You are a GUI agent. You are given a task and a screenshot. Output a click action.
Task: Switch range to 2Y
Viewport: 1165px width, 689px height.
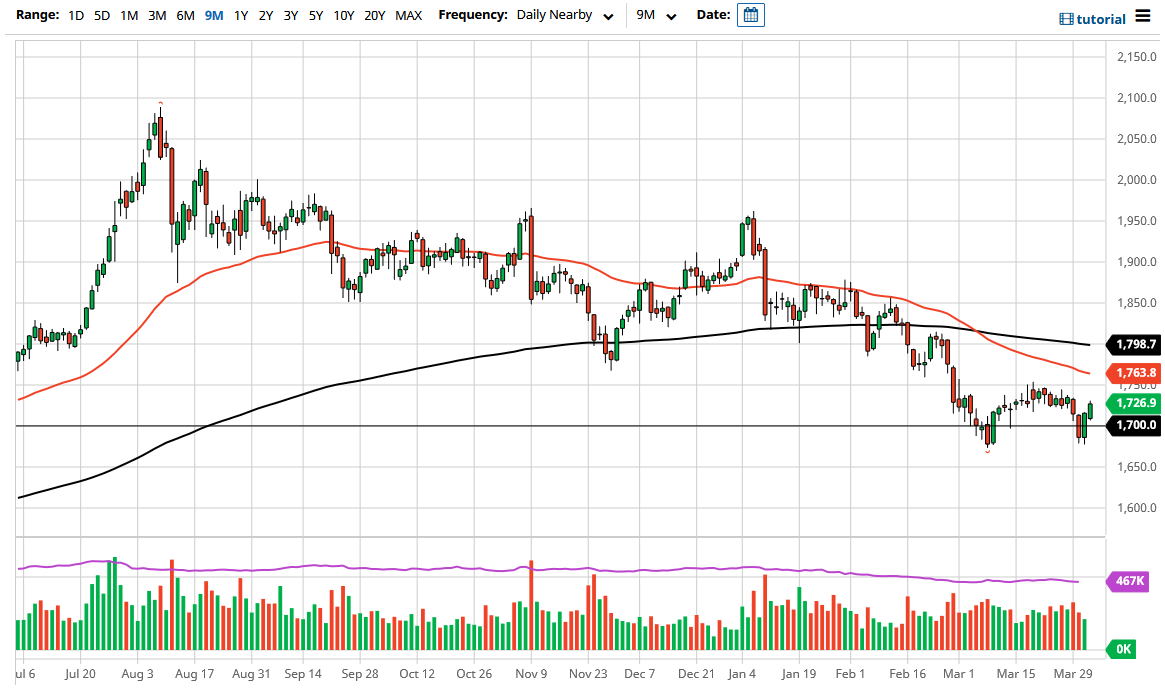266,15
